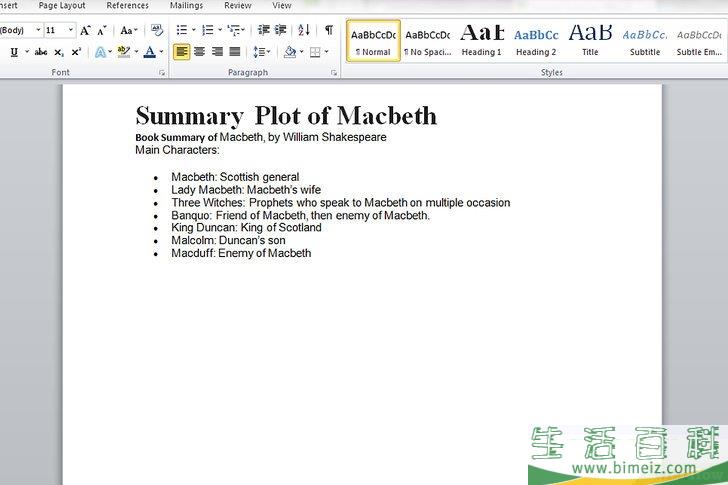This screenshot has width=728, height=485.
Task: Click the 'King Duncan: King of Scotland' bullet
Action: 246,227
